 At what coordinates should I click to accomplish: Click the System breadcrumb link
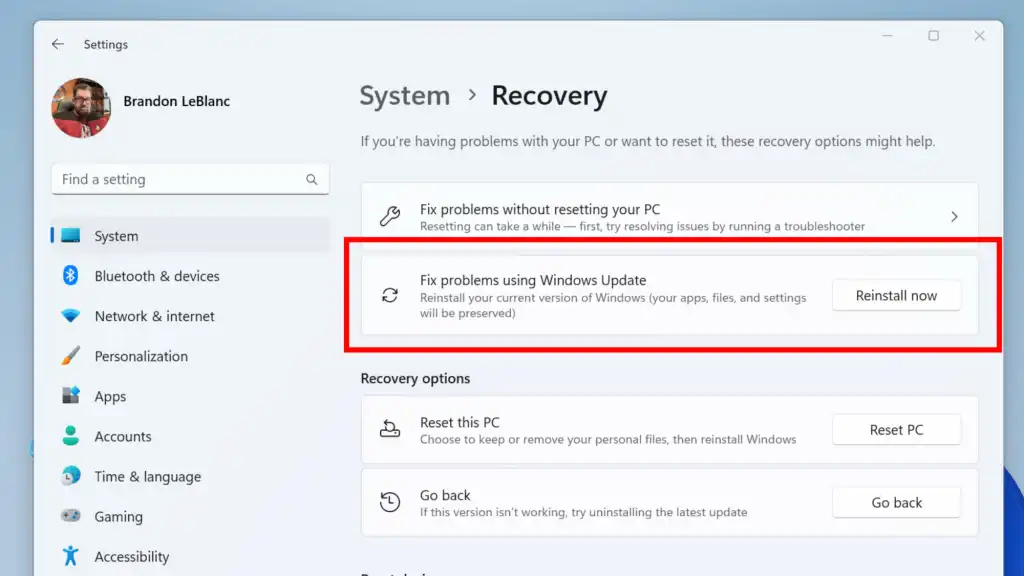point(405,95)
